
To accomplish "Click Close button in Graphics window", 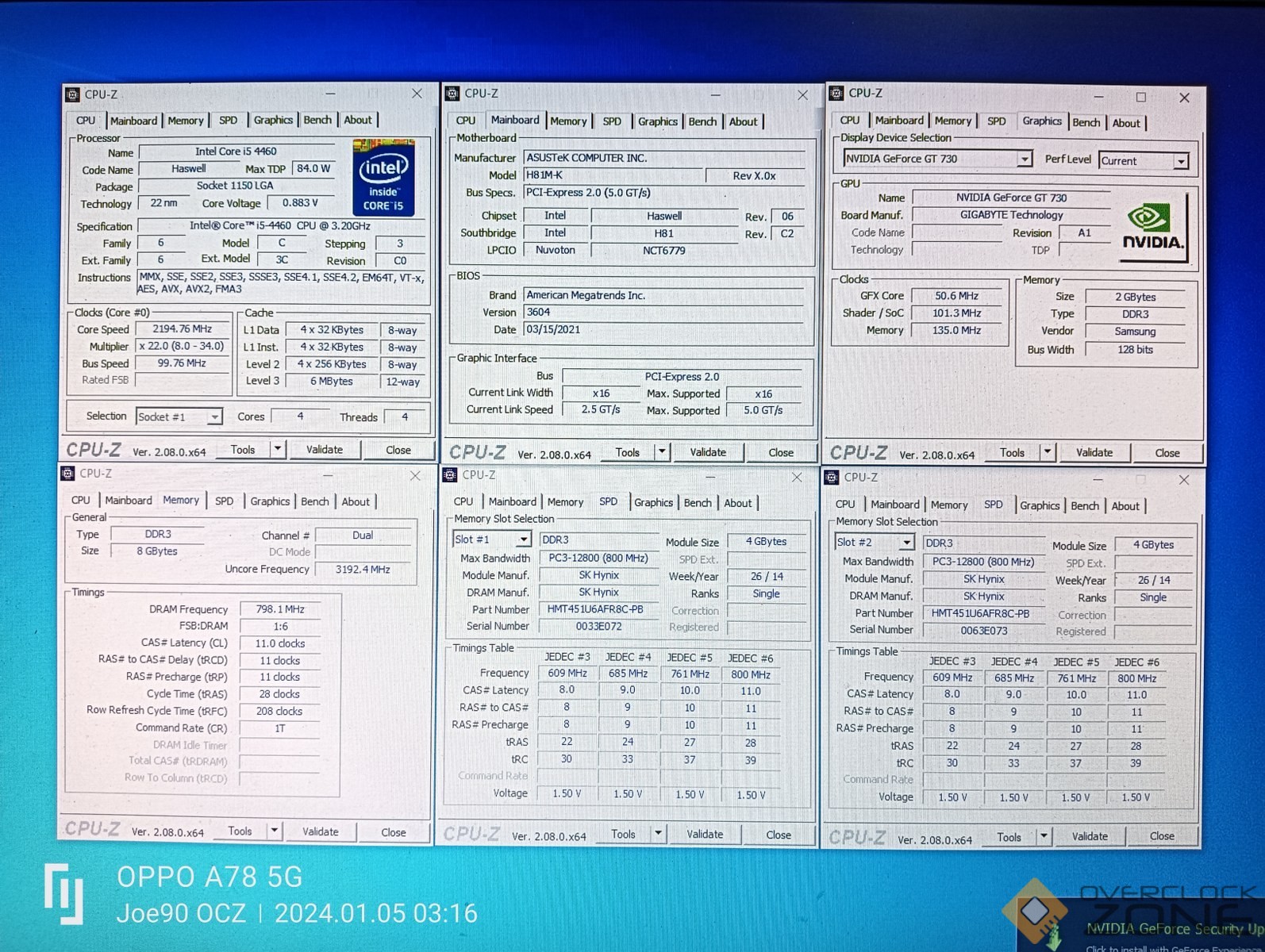I will point(1167,453).
